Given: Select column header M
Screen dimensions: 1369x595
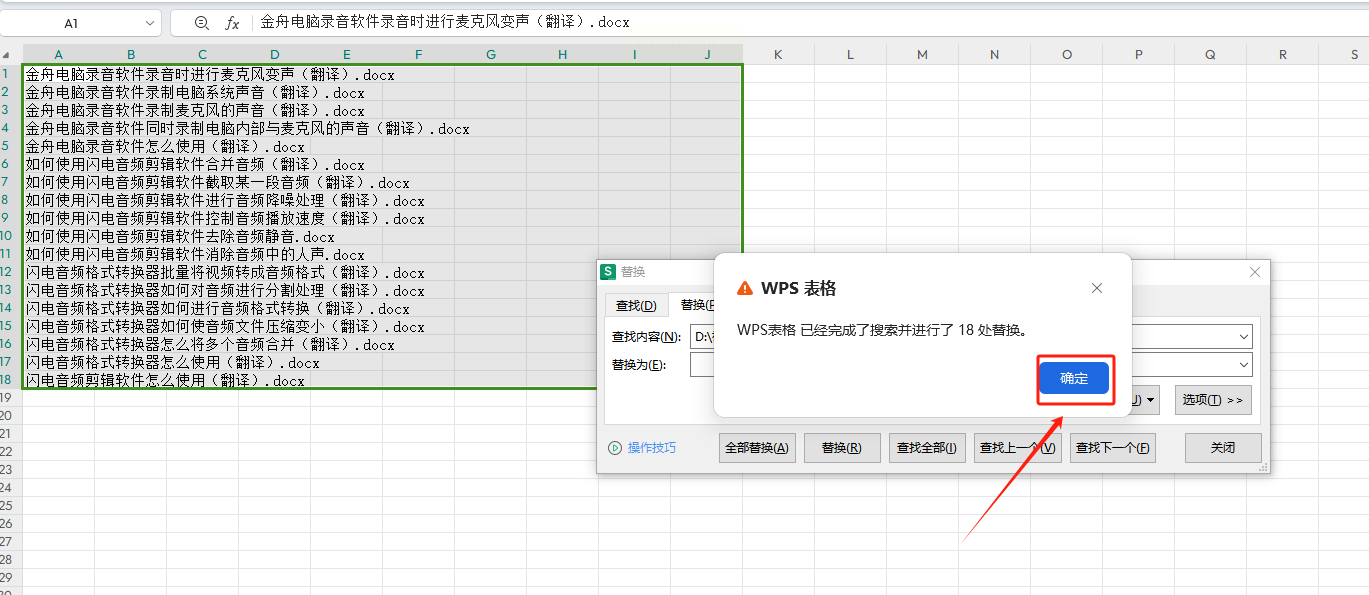Looking at the screenshot, I should (922, 54).
